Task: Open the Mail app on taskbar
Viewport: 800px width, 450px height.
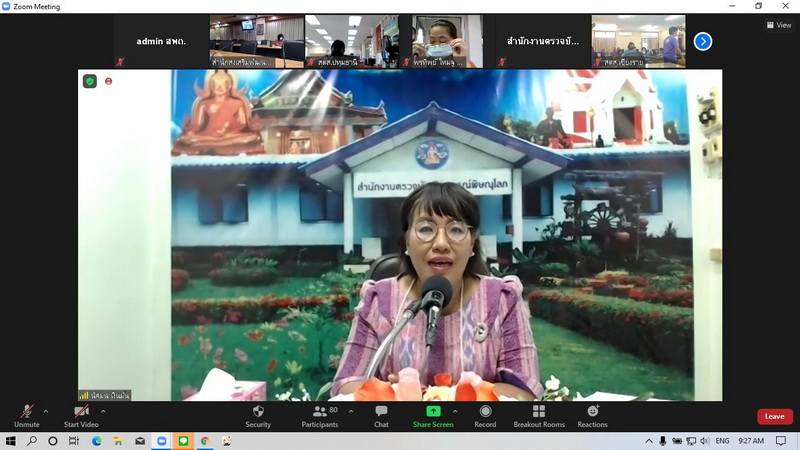Action: [140, 441]
